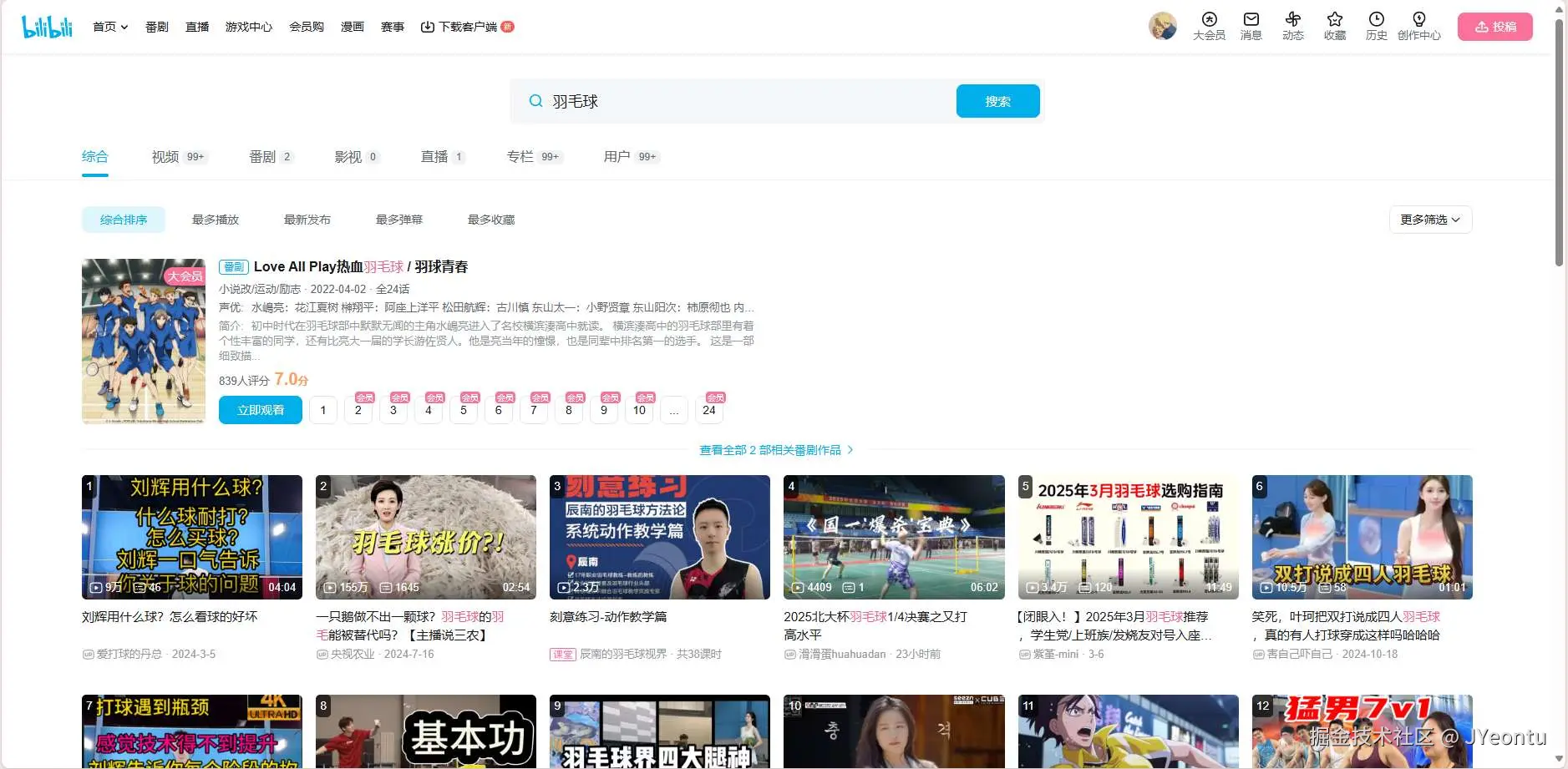This screenshot has width=1568, height=769.
Task: Open the 番剧 top navigation item
Action: (x=157, y=27)
